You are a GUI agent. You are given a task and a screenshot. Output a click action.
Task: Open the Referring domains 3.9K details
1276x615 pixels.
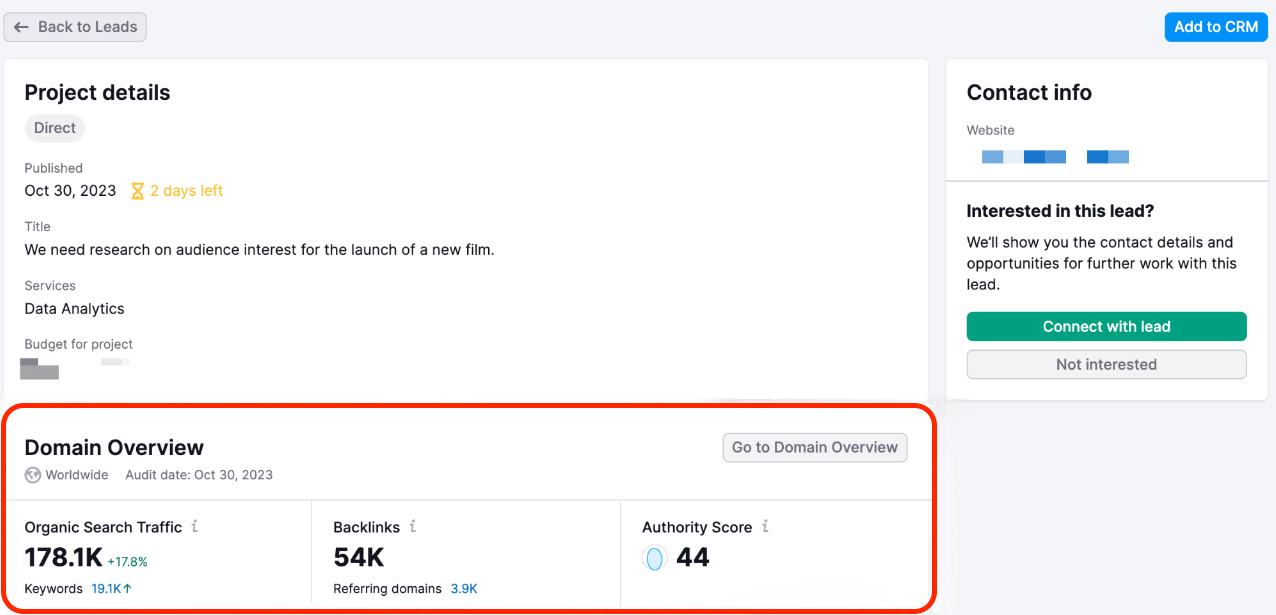[462, 588]
